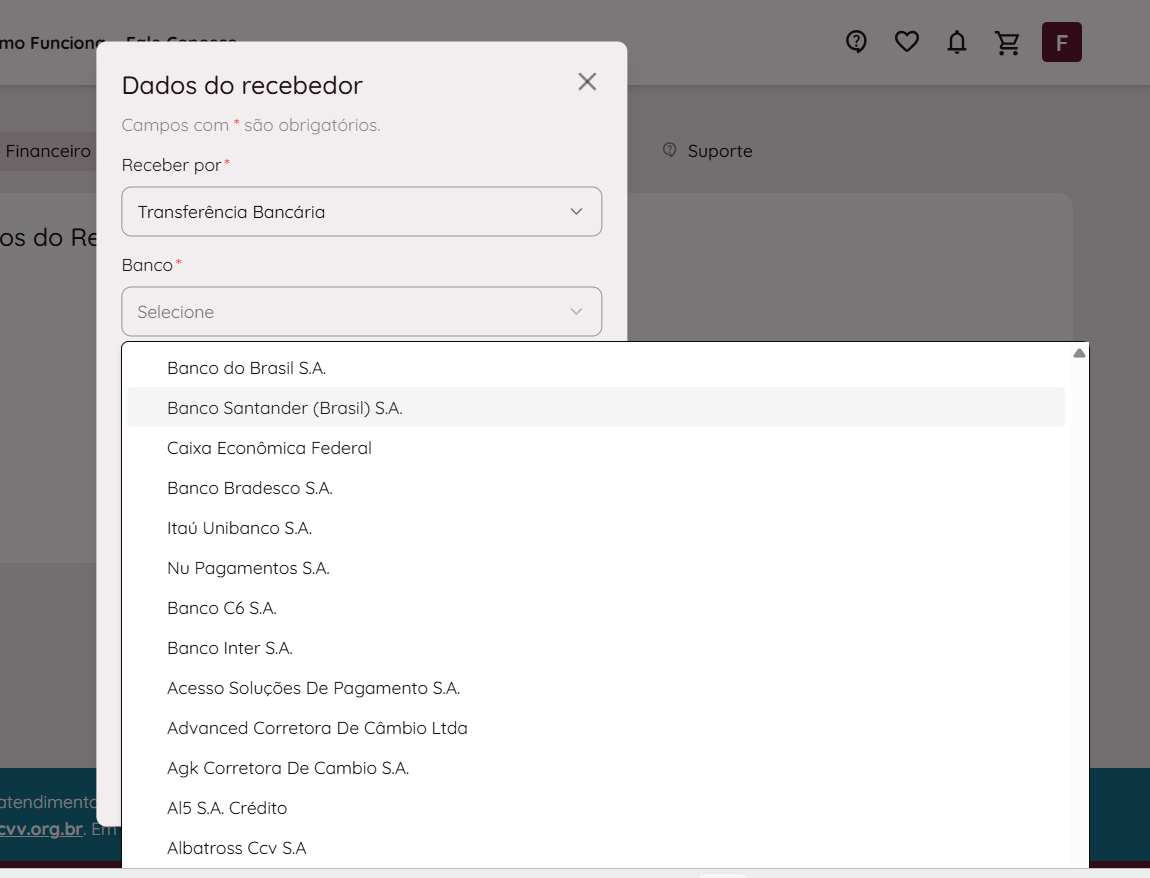Viewport: 1150px width, 878px height.
Task: Open notifications bell icon
Action: [x=957, y=42]
